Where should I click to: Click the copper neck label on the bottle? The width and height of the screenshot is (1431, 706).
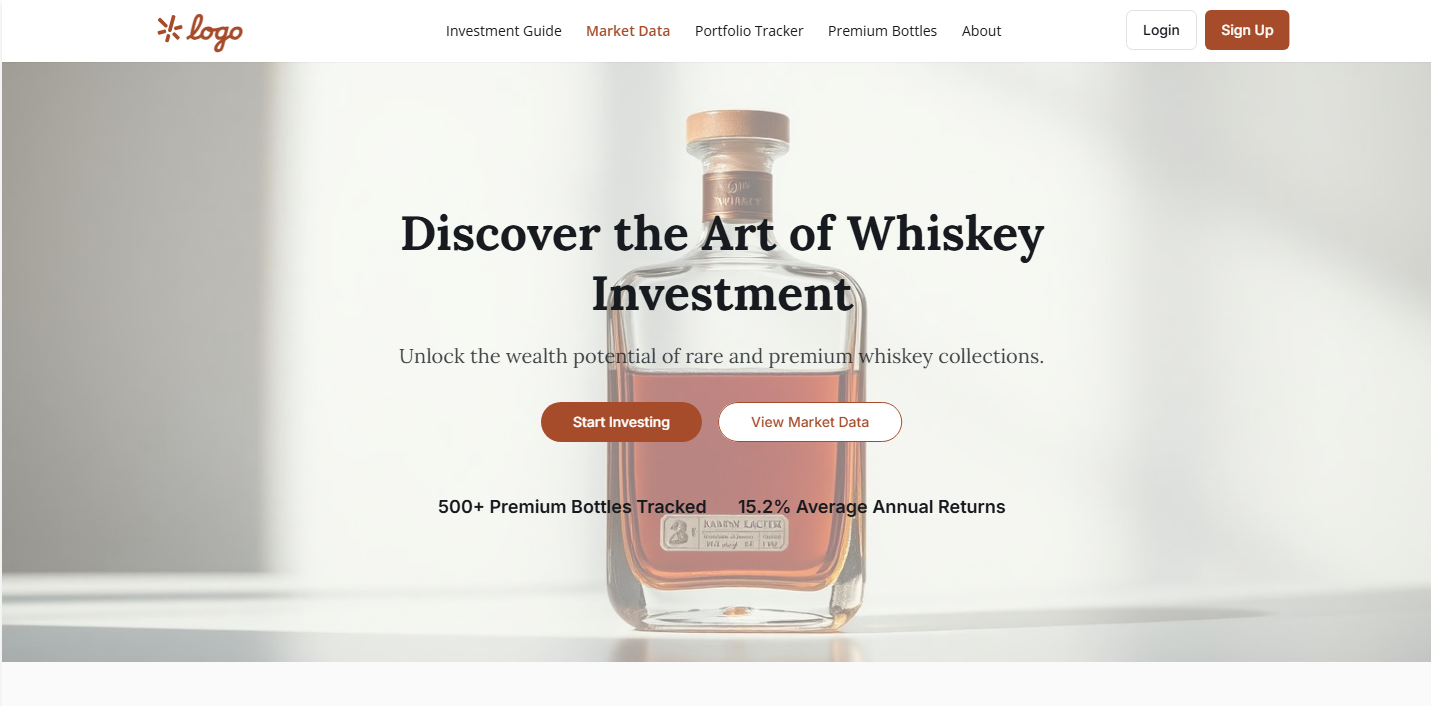click(x=737, y=190)
